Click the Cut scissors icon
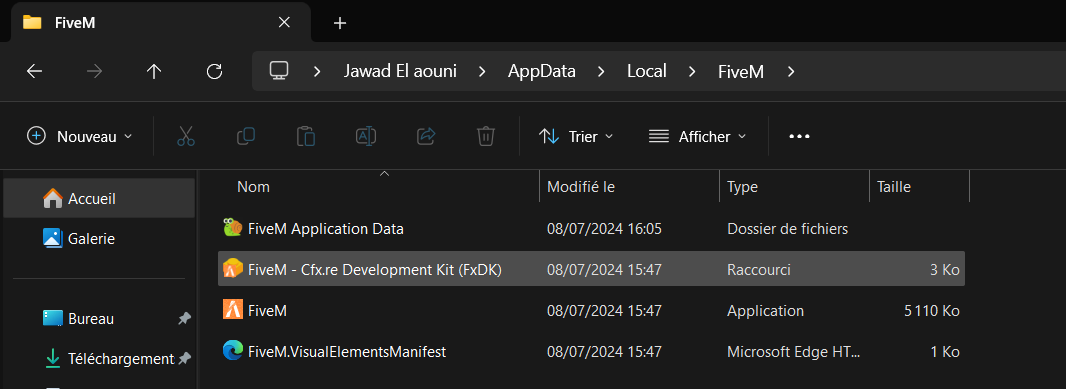 tap(186, 136)
